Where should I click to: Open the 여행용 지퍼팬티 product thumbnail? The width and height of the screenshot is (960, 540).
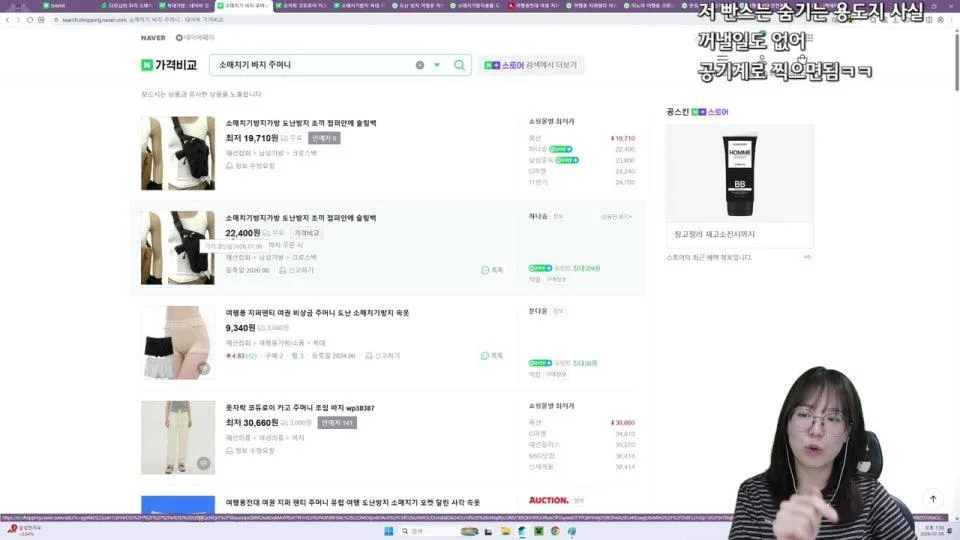[178, 343]
